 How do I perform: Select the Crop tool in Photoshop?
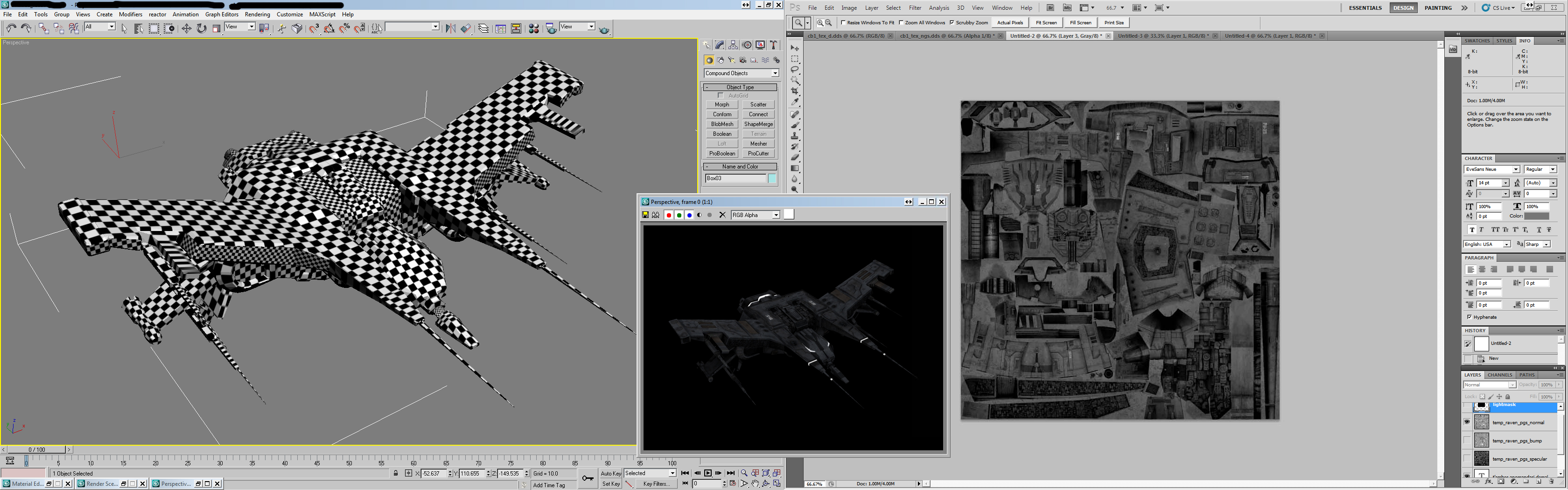point(795,91)
